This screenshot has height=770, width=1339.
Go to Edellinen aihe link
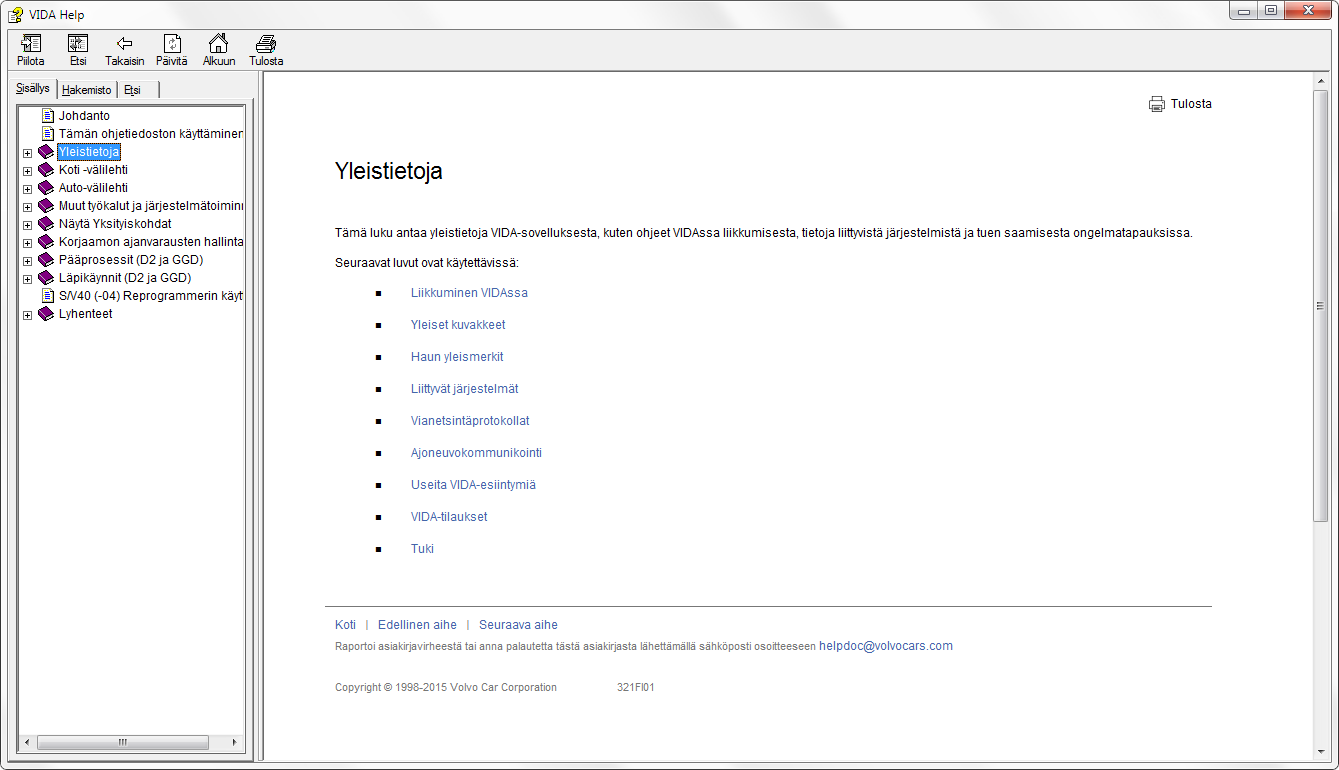pyautogui.click(x=417, y=625)
